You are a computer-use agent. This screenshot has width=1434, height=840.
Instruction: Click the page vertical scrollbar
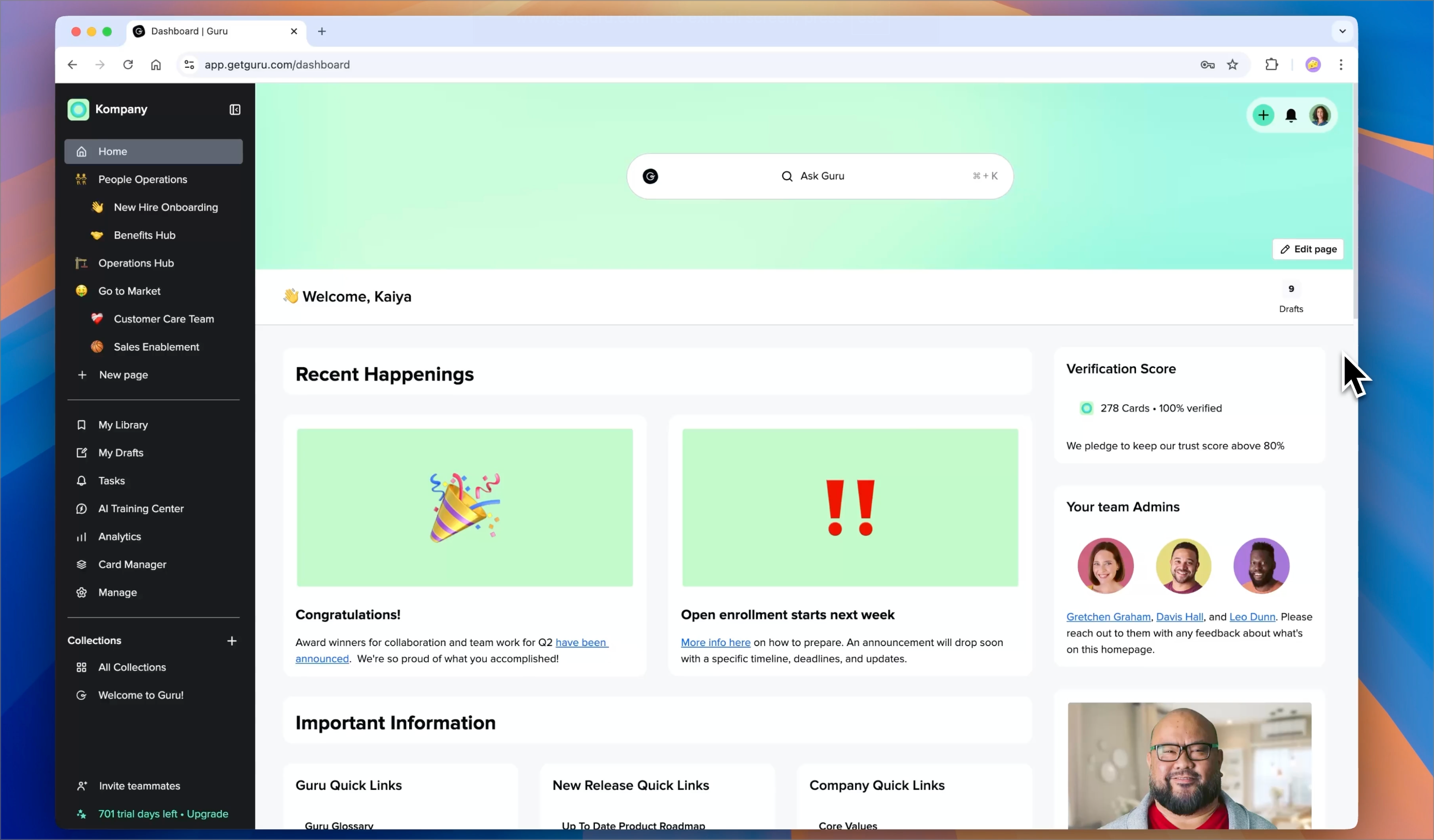coord(1355,202)
